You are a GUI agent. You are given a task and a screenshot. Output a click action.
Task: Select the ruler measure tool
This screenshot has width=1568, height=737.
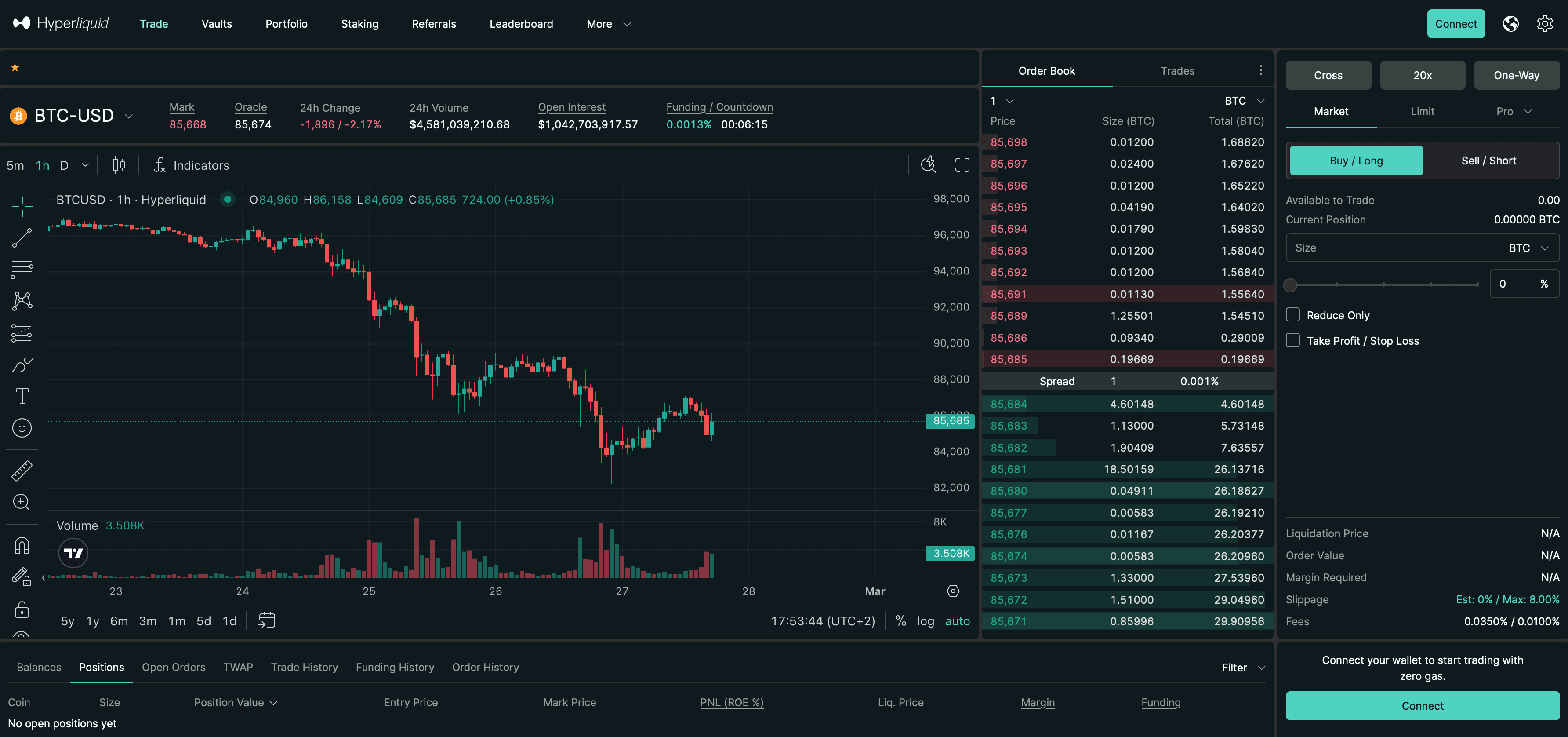click(x=22, y=470)
